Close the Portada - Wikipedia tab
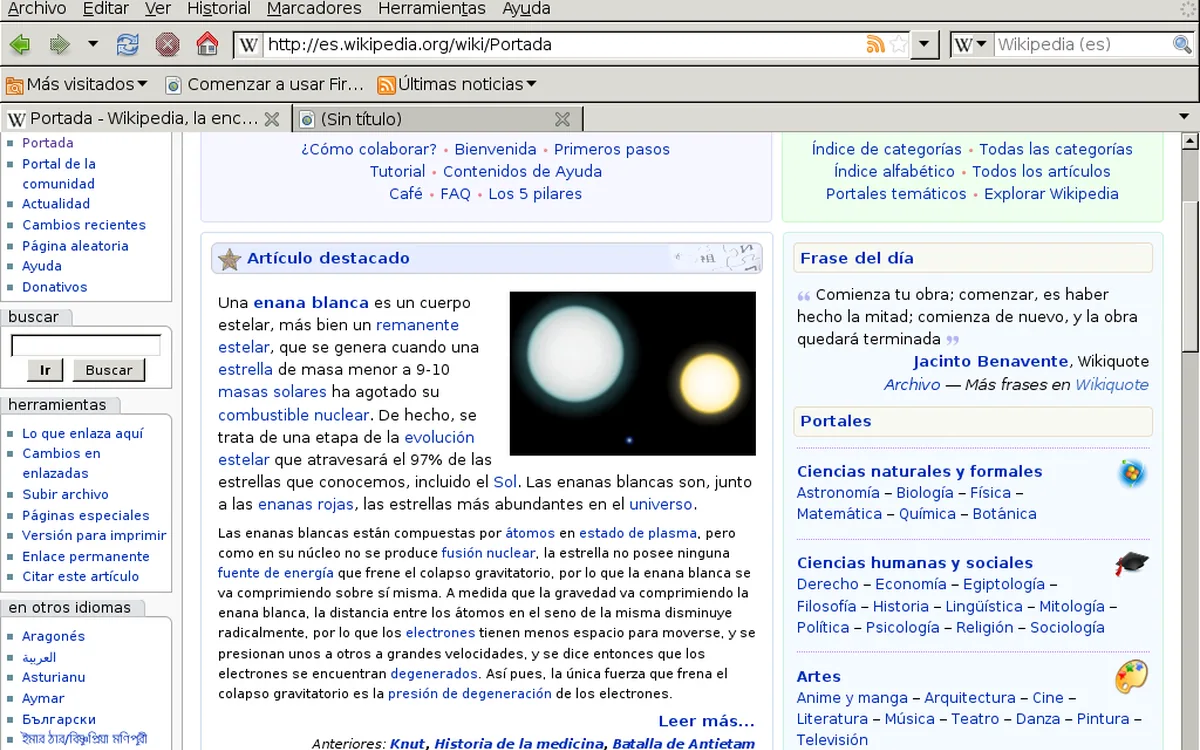This screenshot has width=1200, height=750. click(x=271, y=119)
